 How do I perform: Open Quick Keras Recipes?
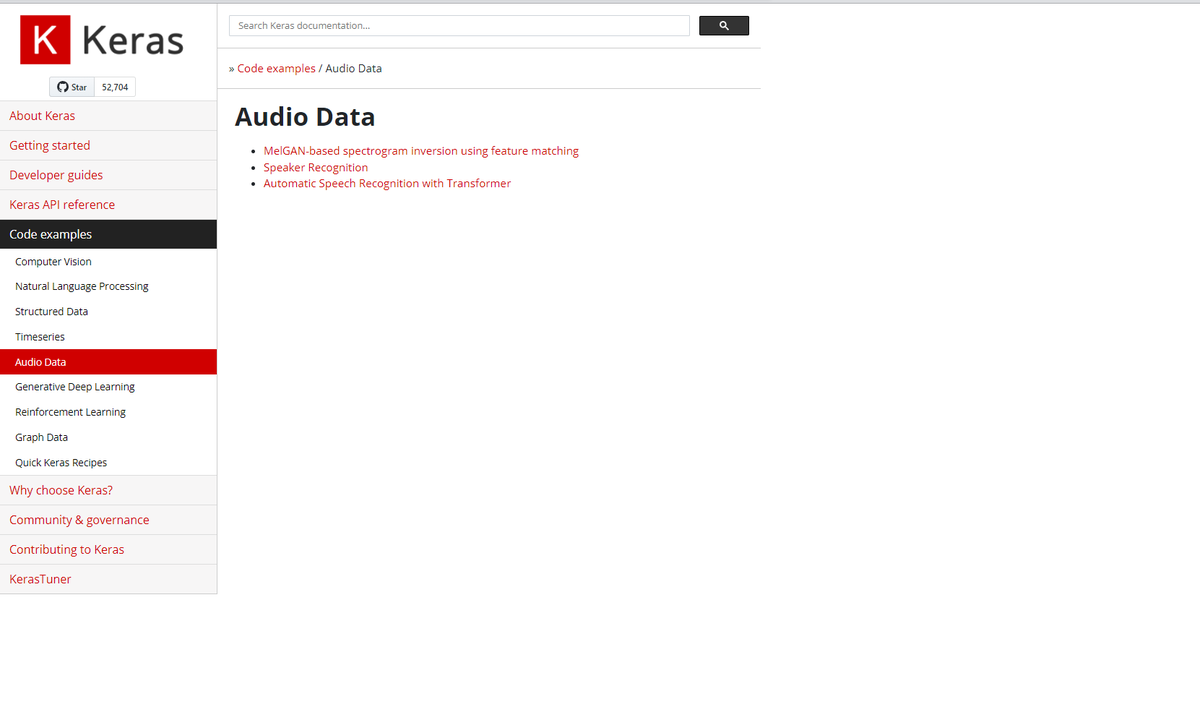pos(108,463)
